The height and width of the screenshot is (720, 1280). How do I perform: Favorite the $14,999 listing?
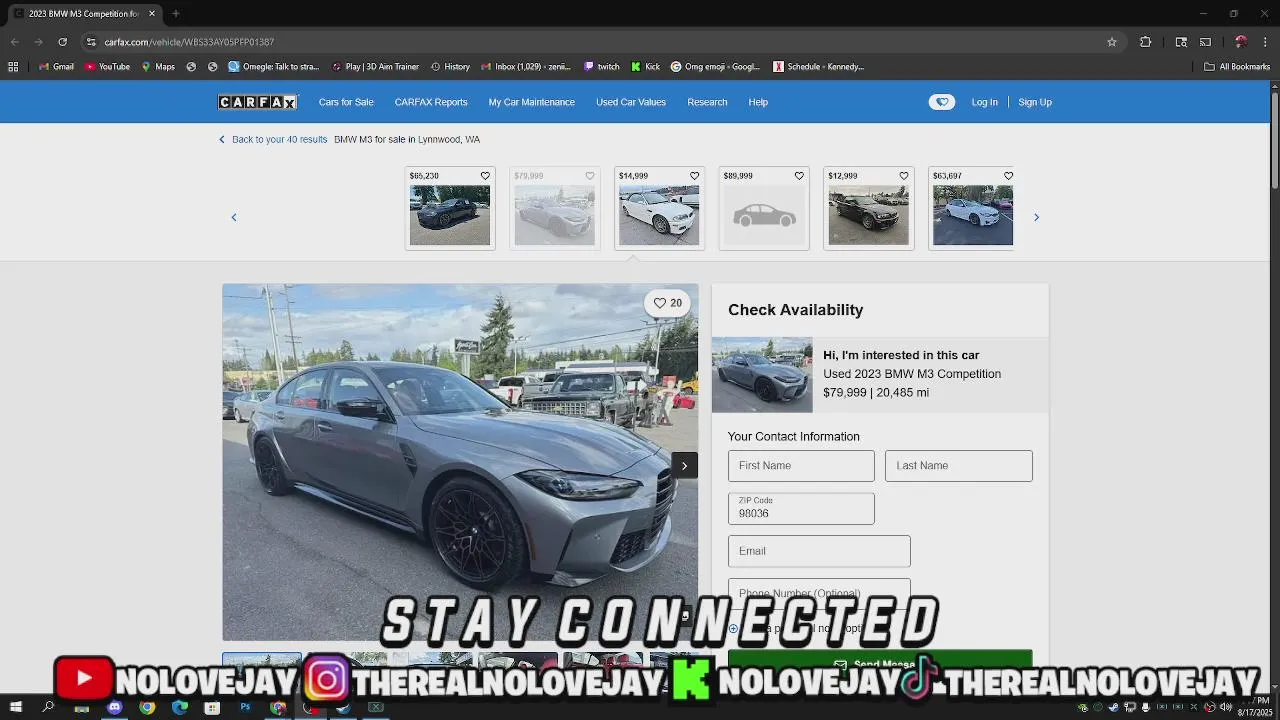coord(694,176)
